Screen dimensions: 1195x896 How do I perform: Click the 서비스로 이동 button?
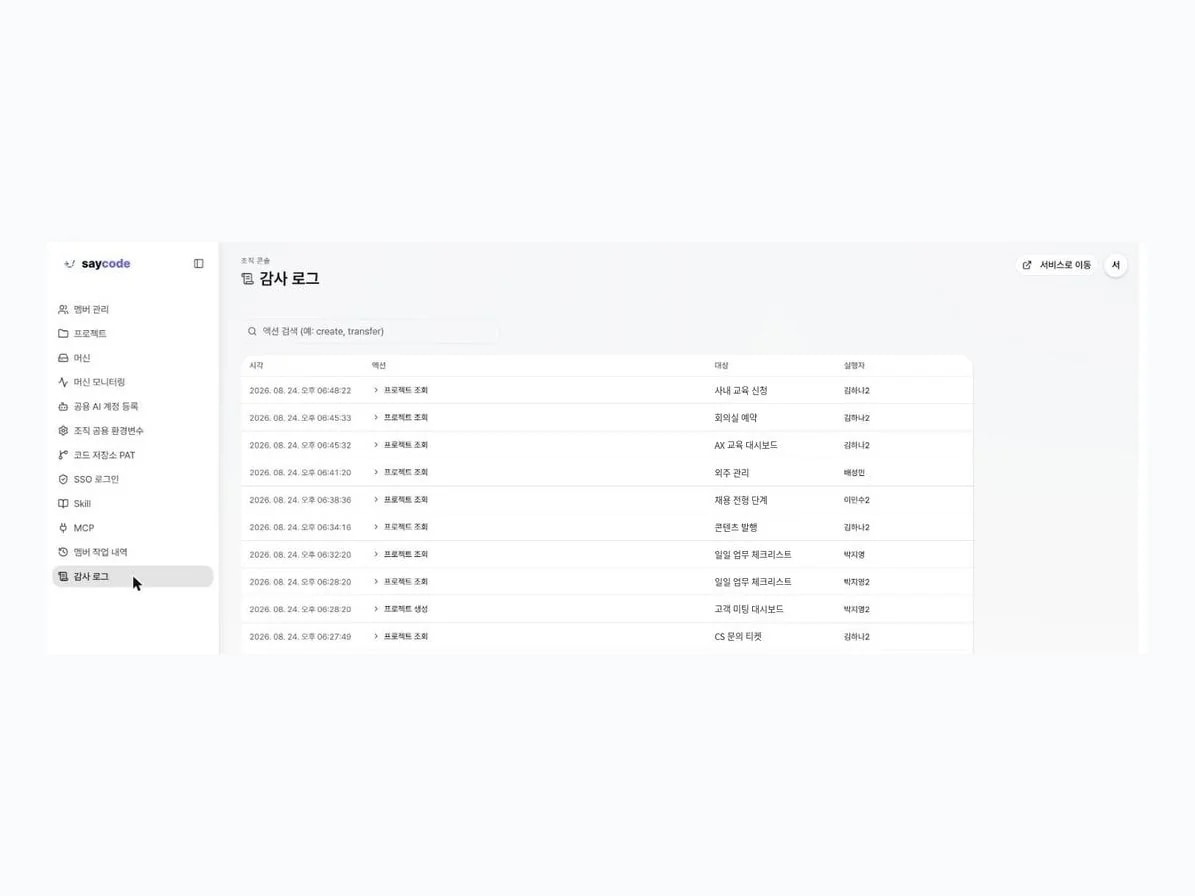pos(1056,265)
